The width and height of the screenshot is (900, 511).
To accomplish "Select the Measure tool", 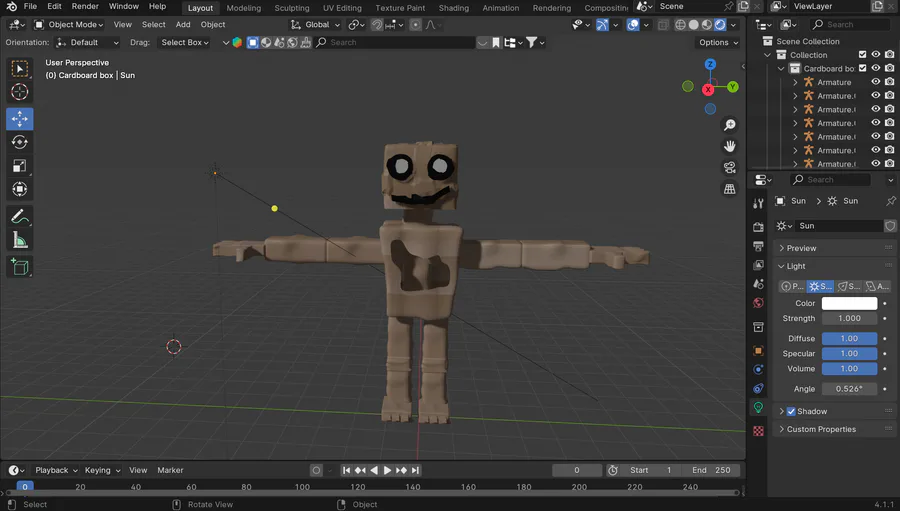I will point(20,240).
